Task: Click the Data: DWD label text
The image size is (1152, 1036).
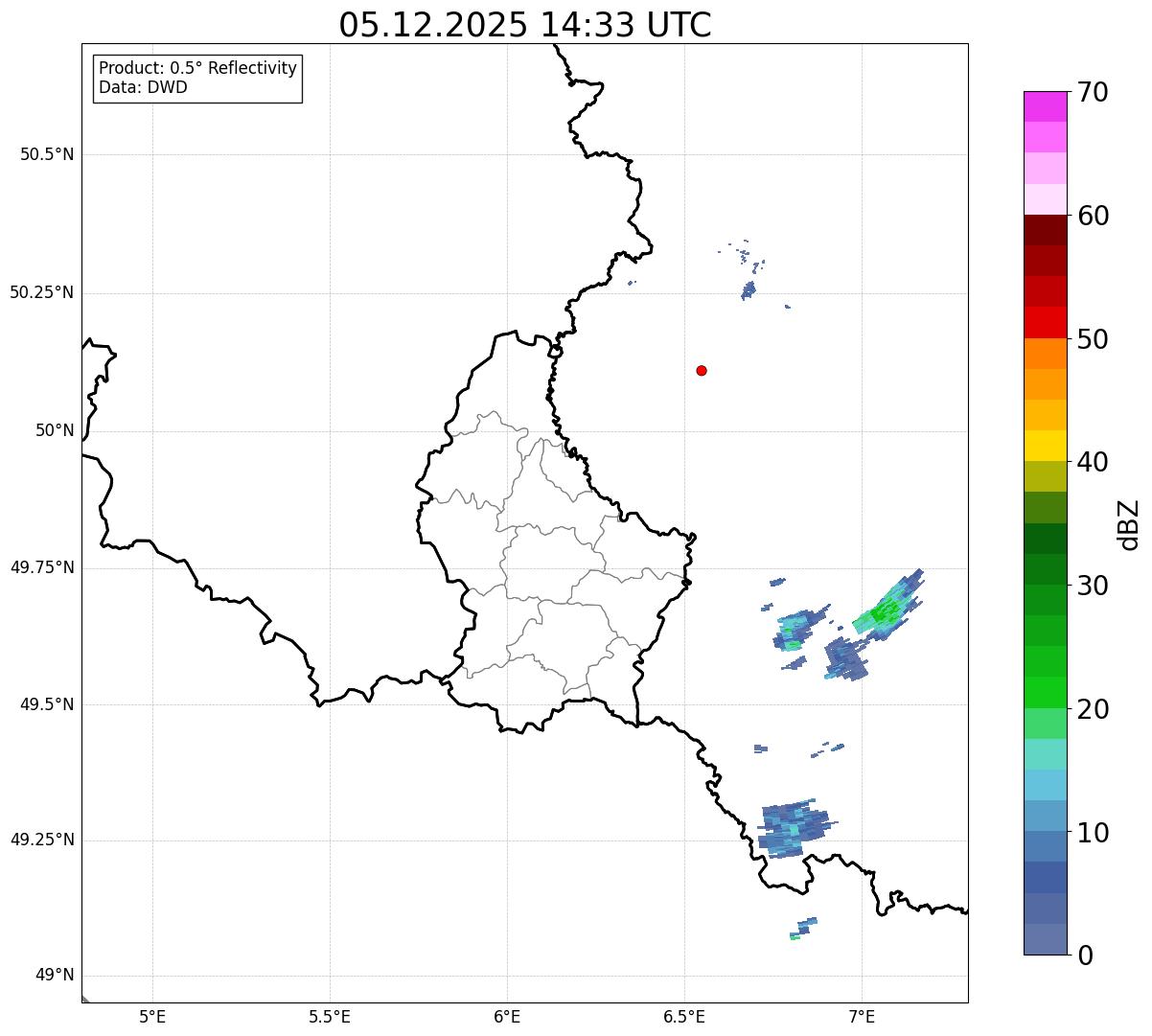Action: 144,87
